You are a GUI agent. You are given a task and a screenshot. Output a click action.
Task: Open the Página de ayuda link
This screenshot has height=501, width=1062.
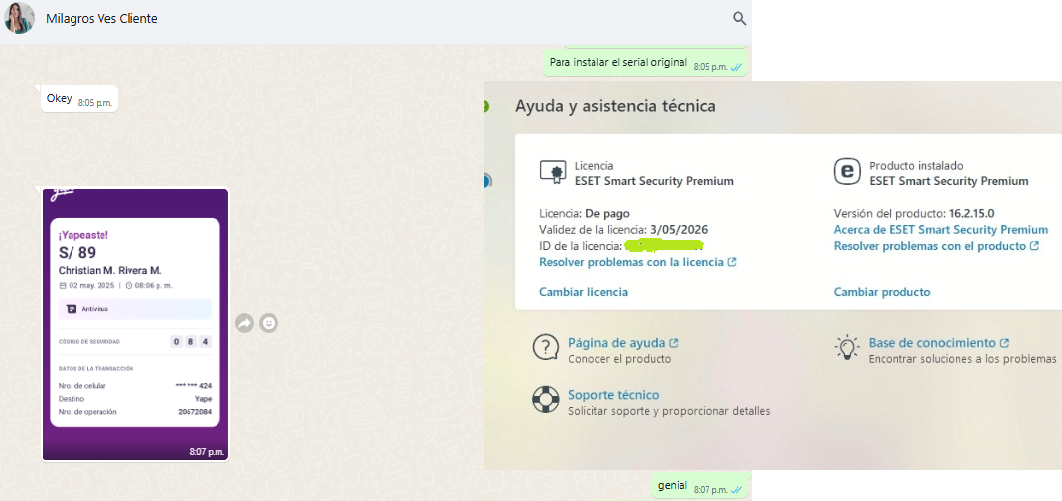tap(616, 343)
